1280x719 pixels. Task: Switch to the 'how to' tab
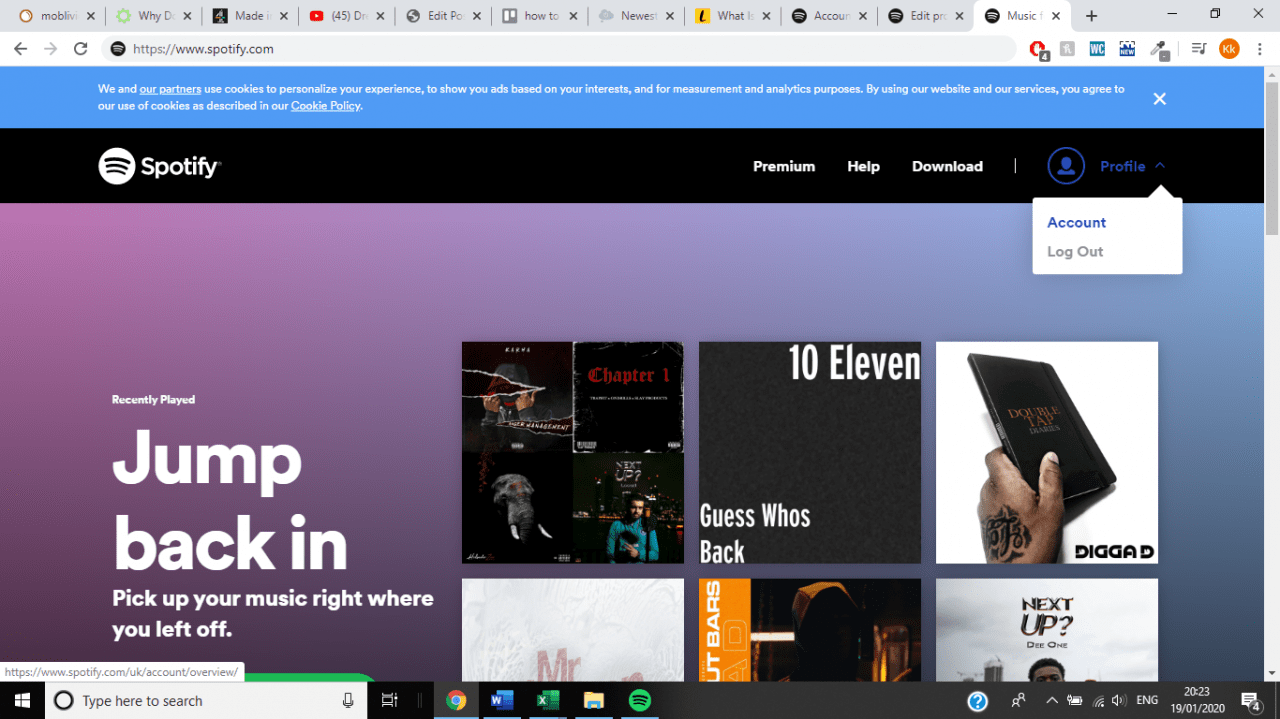tap(538, 16)
